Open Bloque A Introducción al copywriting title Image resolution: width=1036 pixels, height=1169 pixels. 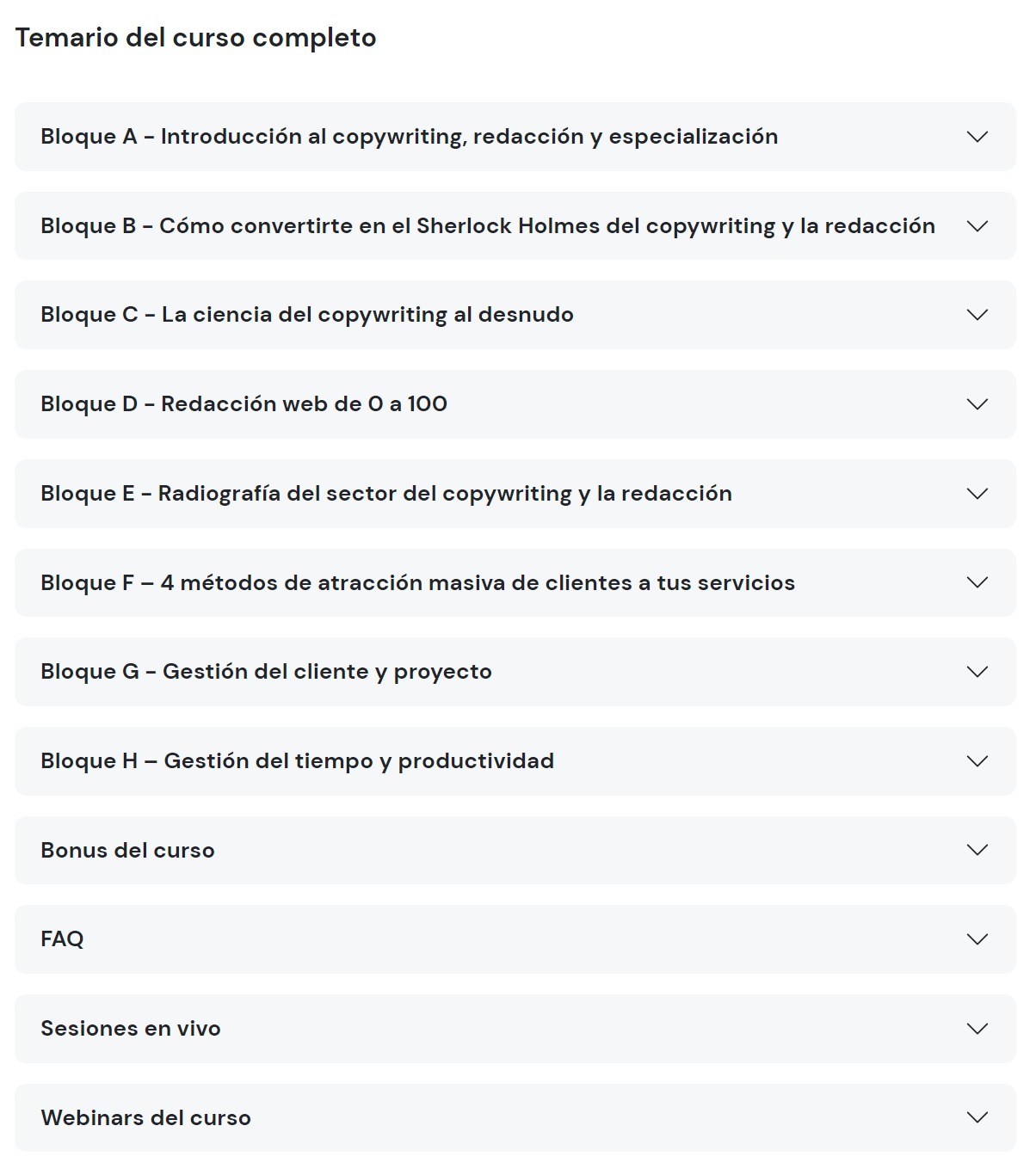(409, 137)
